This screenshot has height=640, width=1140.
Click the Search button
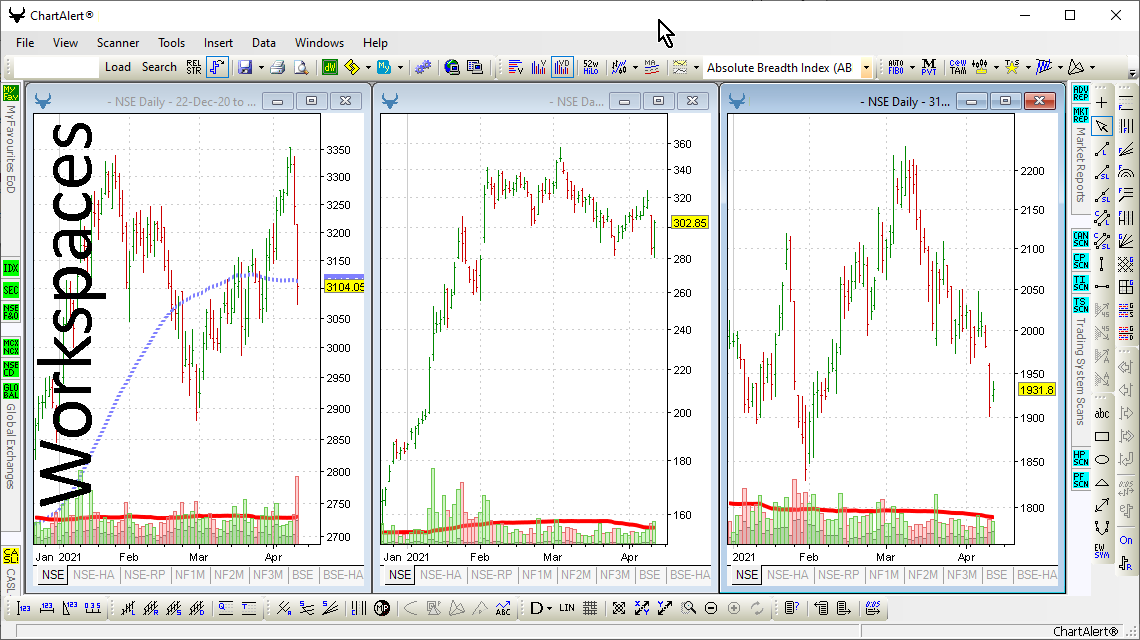[159, 67]
